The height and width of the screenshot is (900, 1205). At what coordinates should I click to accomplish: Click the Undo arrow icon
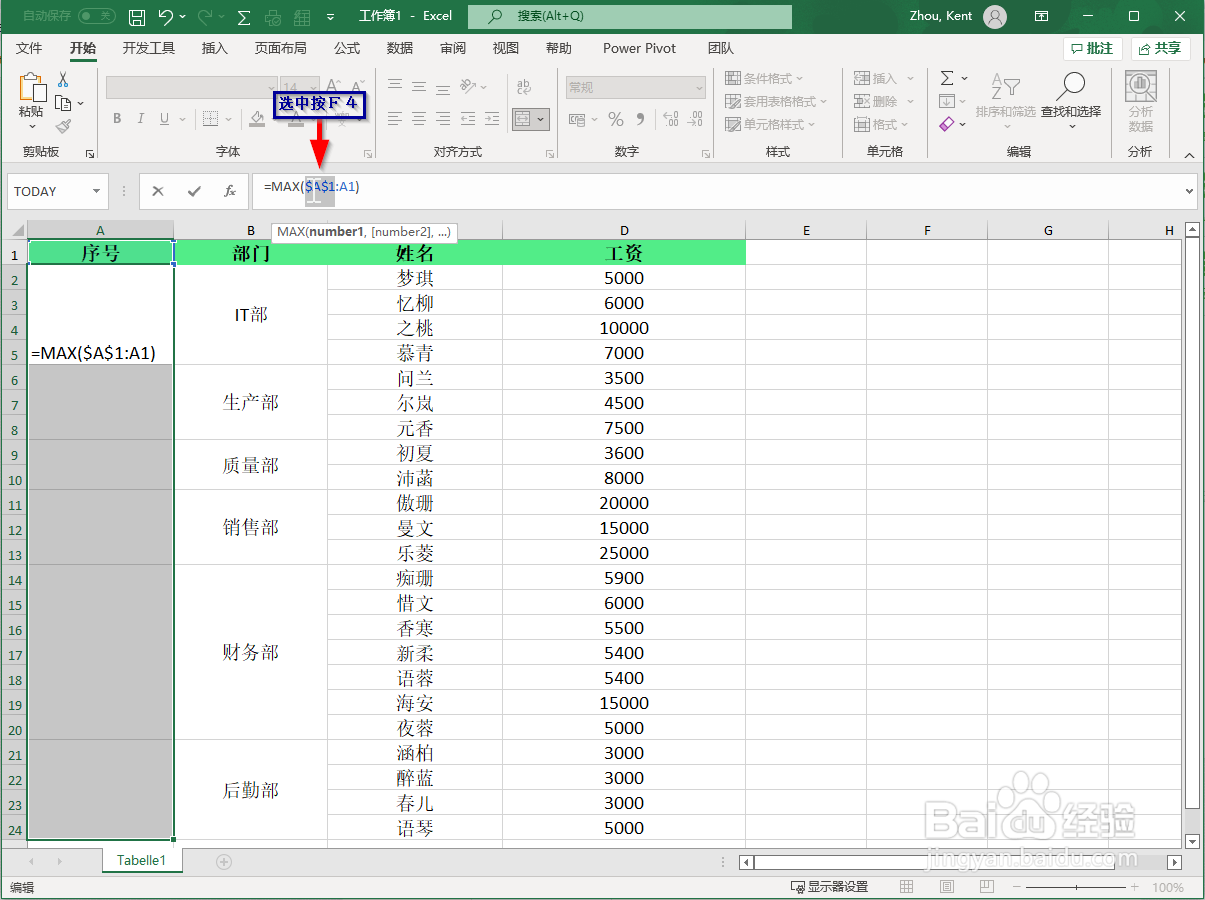[166, 17]
